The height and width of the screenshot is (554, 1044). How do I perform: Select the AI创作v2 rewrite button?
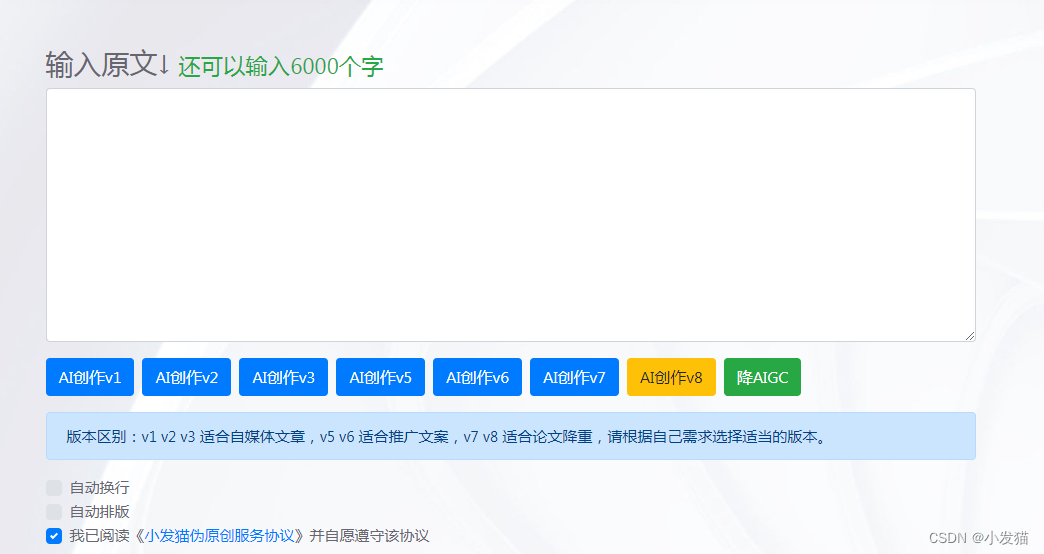187,377
